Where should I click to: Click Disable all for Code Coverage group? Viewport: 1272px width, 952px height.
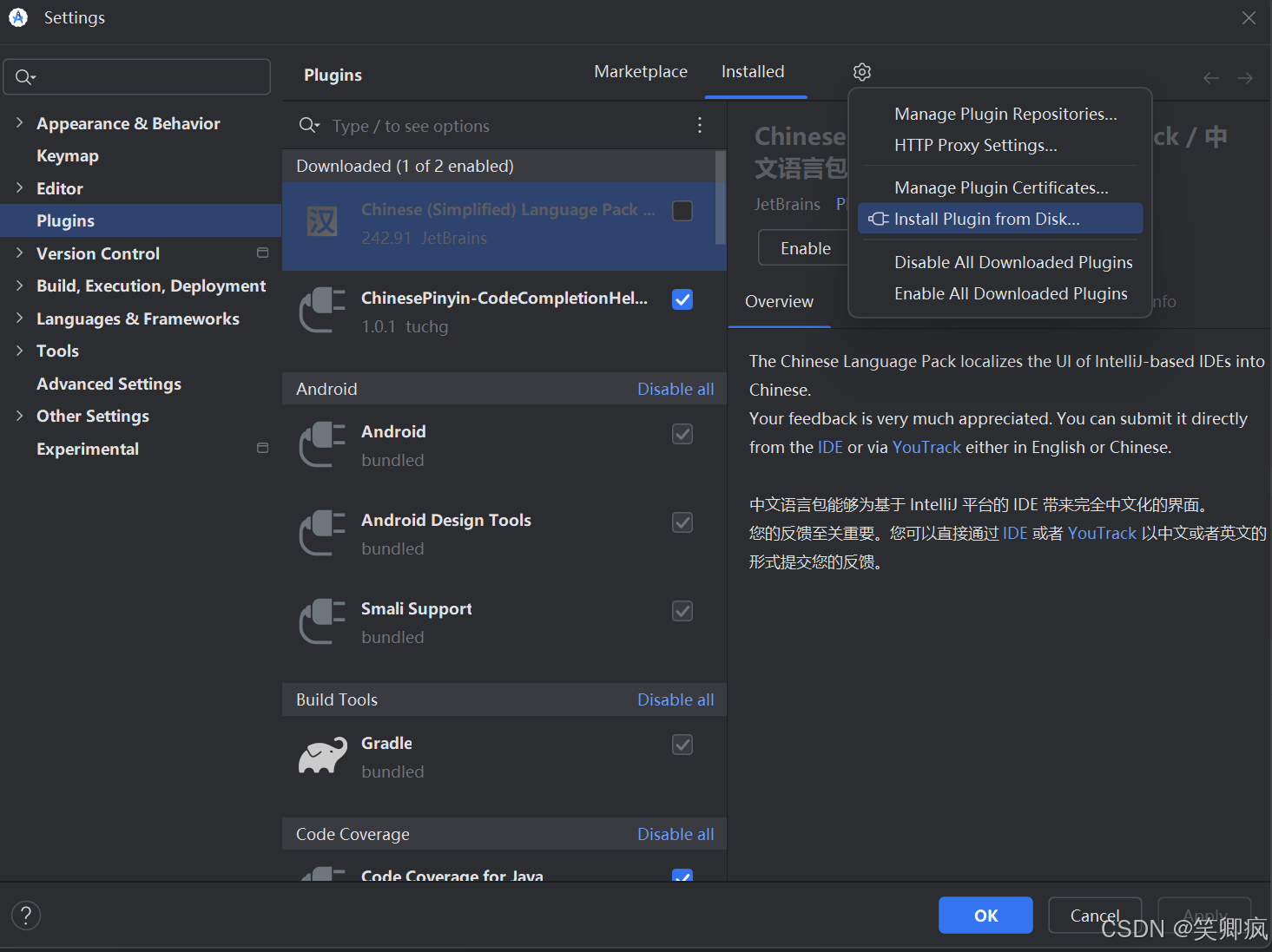click(676, 834)
